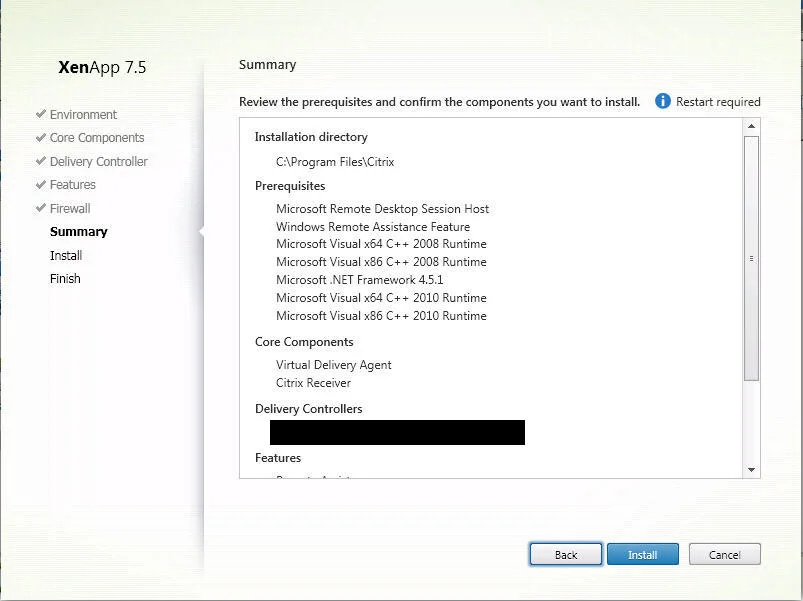Select the Summary step in sidebar
Viewport: 803px width, 601px height.
point(78,232)
